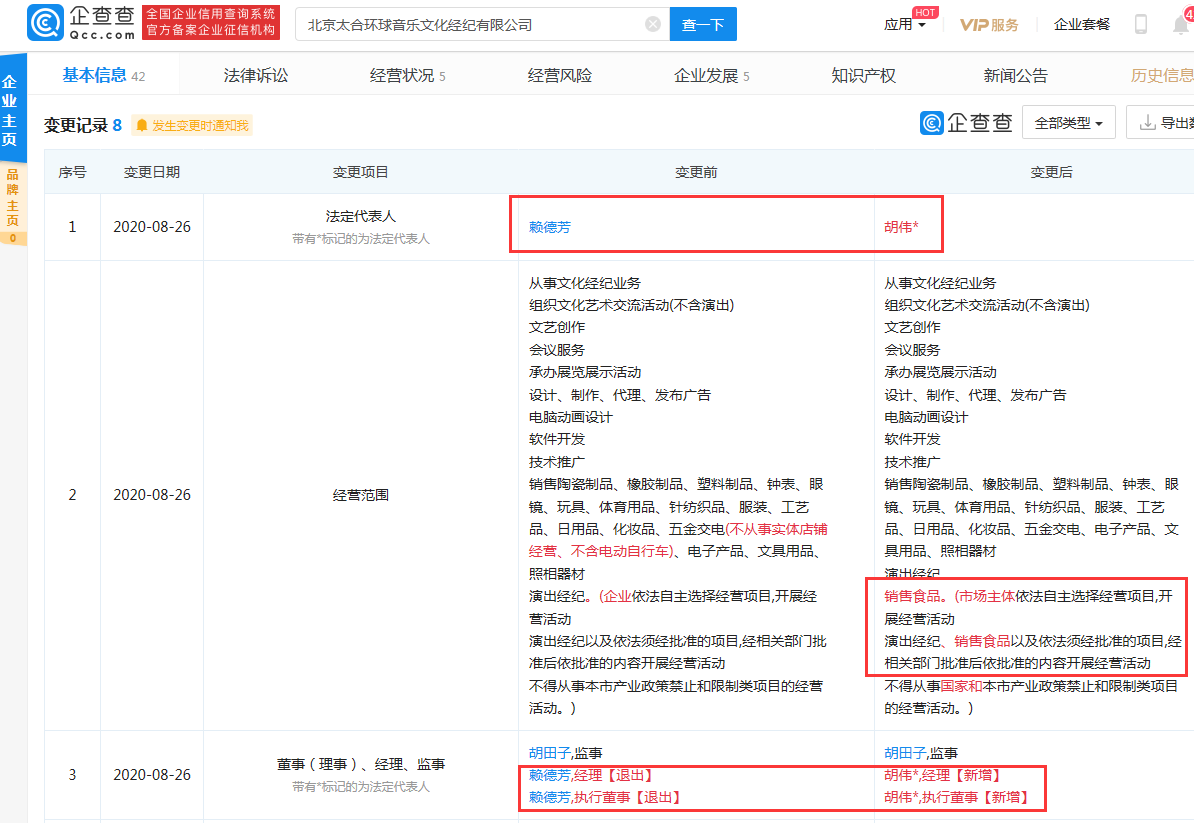Open 胡伟*,执行董事【新增】 link
The height and width of the screenshot is (823, 1194).
pos(957,797)
